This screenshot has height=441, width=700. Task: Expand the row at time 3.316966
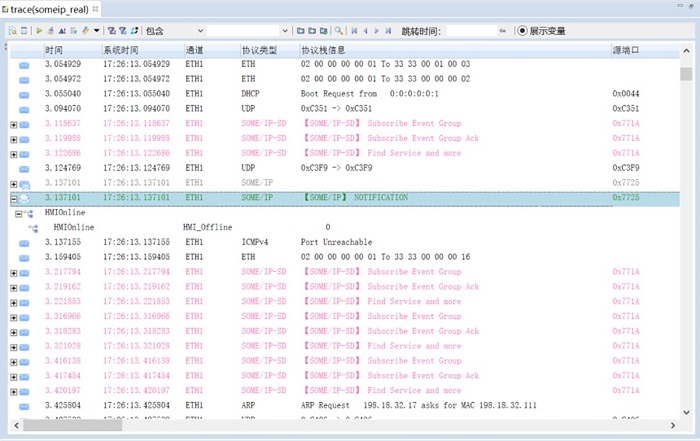tap(14, 317)
